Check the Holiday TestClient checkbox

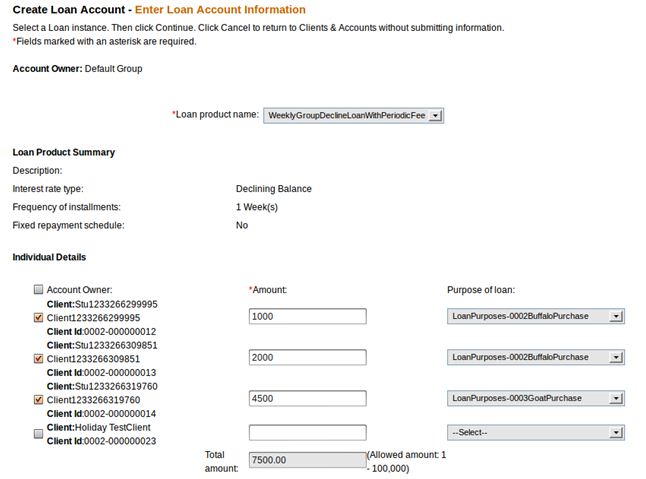(38, 434)
